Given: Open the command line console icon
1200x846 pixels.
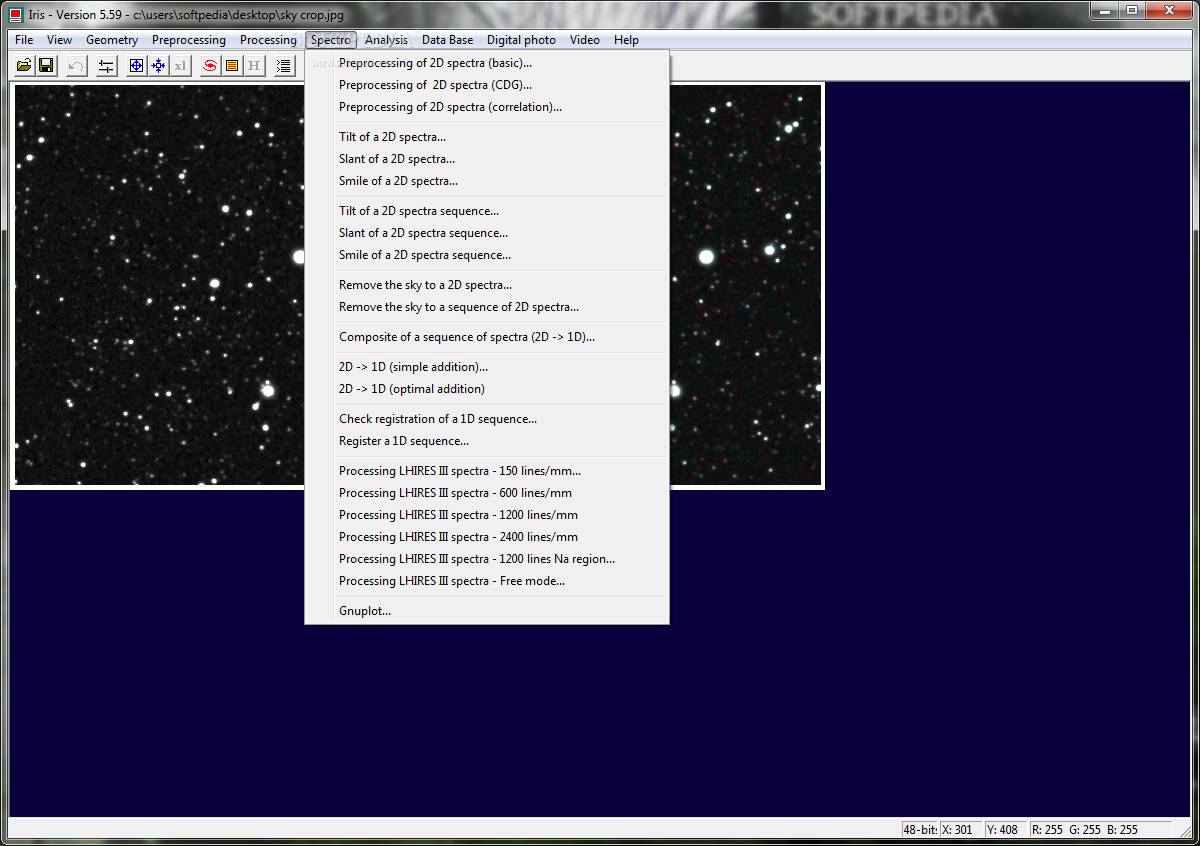Looking at the screenshot, I should (284, 66).
